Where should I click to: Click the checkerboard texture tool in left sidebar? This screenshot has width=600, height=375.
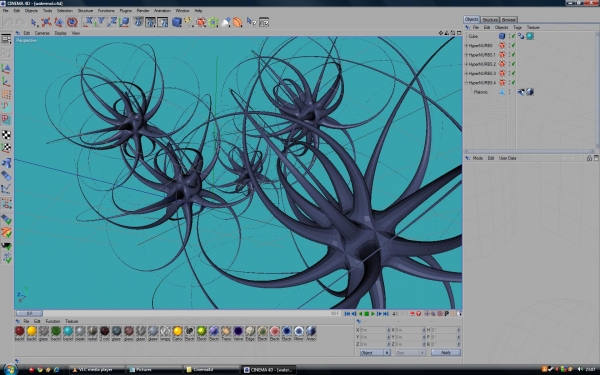coord(6,135)
